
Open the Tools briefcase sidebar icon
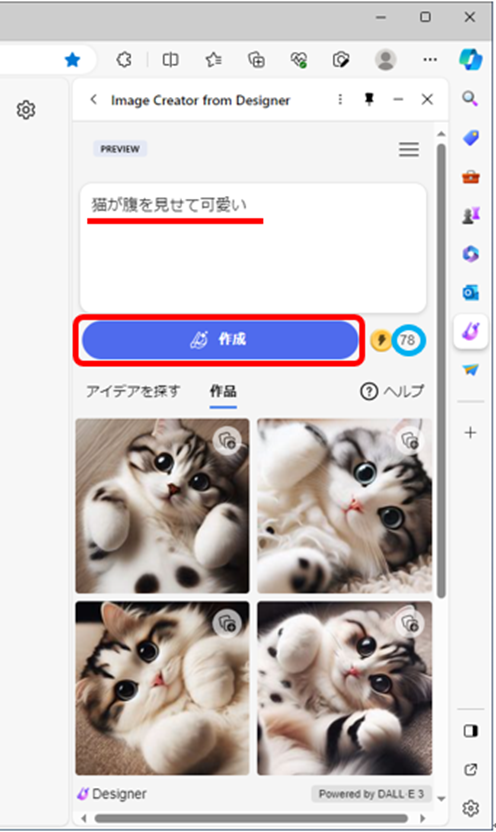click(471, 177)
